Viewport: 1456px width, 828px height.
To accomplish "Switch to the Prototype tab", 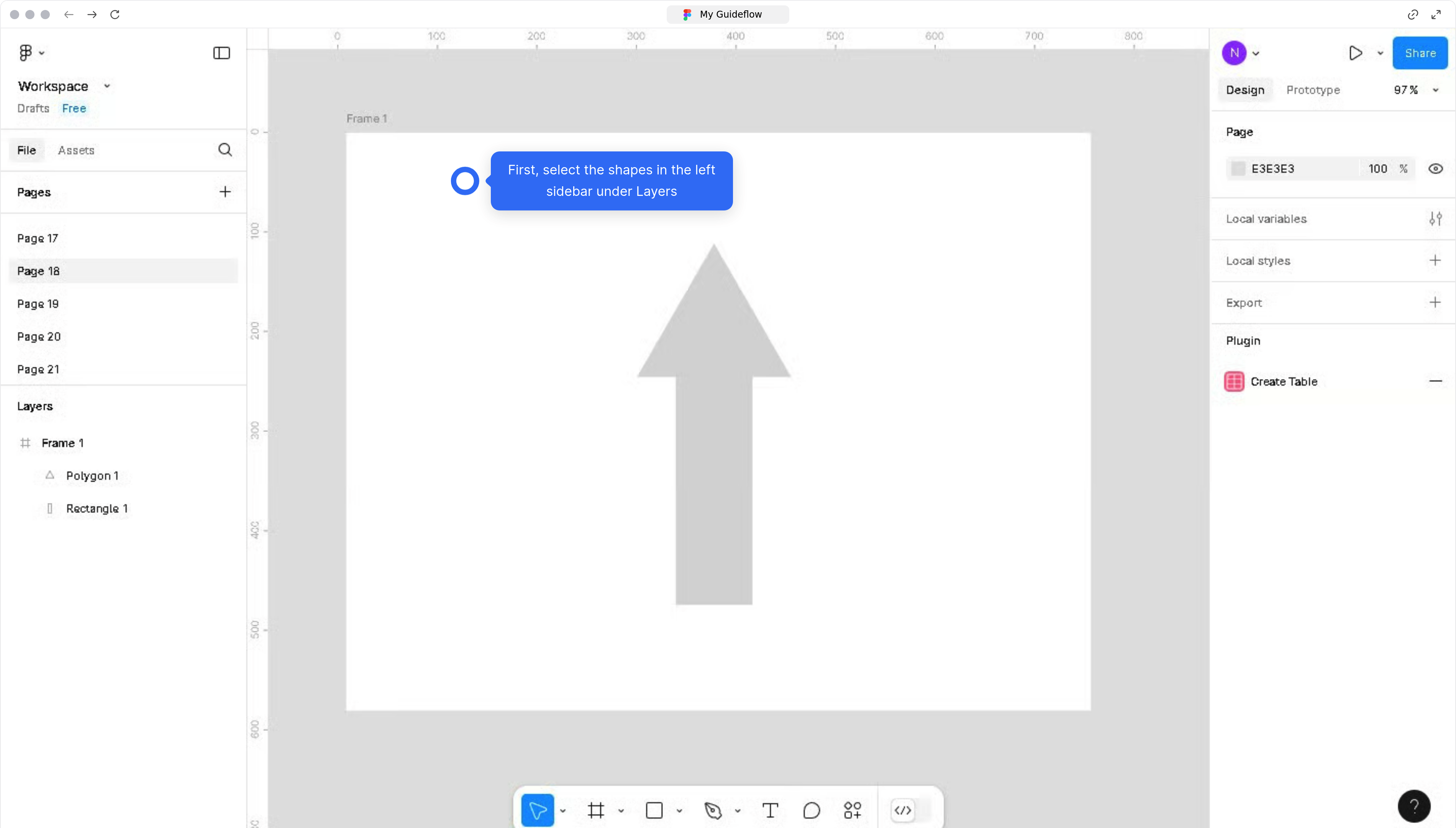I will tap(1313, 89).
